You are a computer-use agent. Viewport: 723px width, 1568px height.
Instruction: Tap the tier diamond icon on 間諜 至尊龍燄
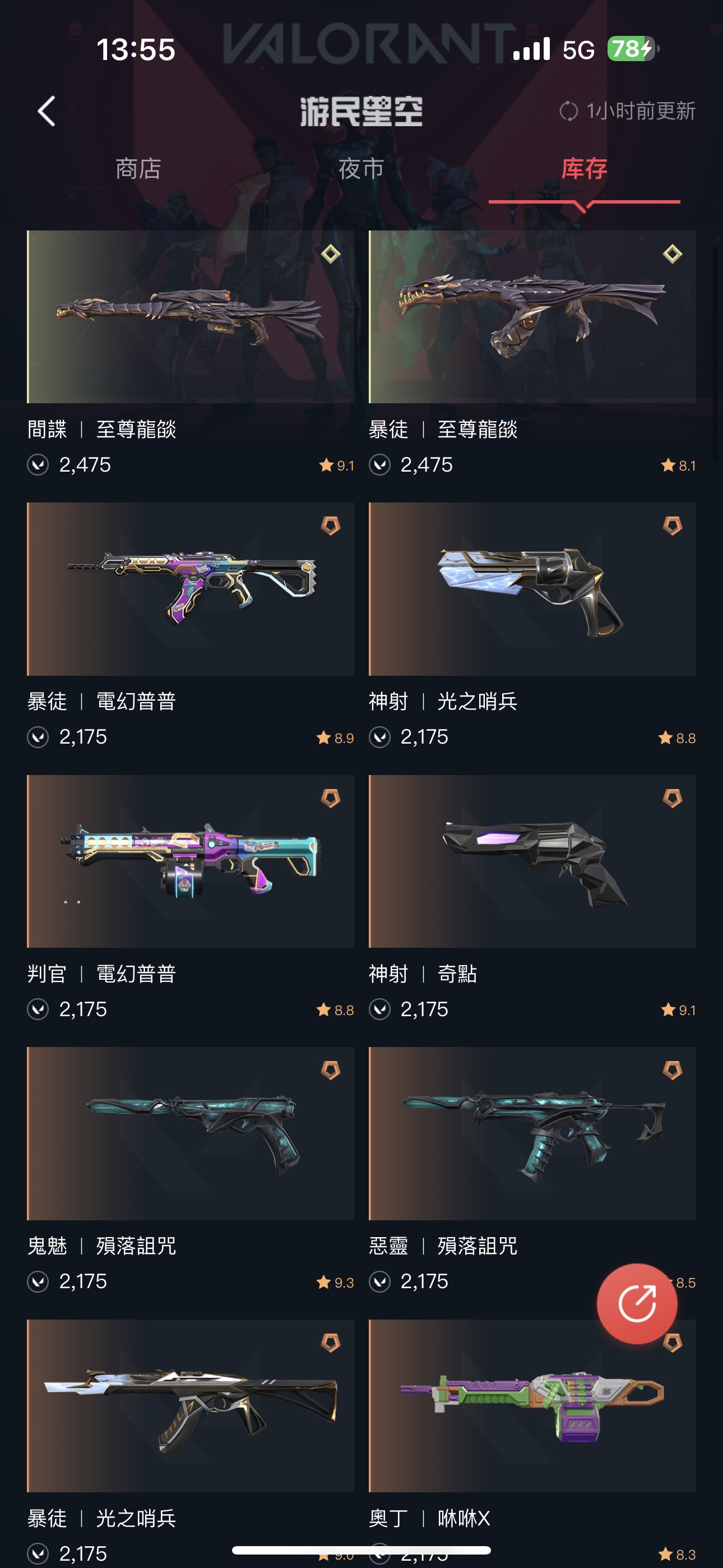331,254
